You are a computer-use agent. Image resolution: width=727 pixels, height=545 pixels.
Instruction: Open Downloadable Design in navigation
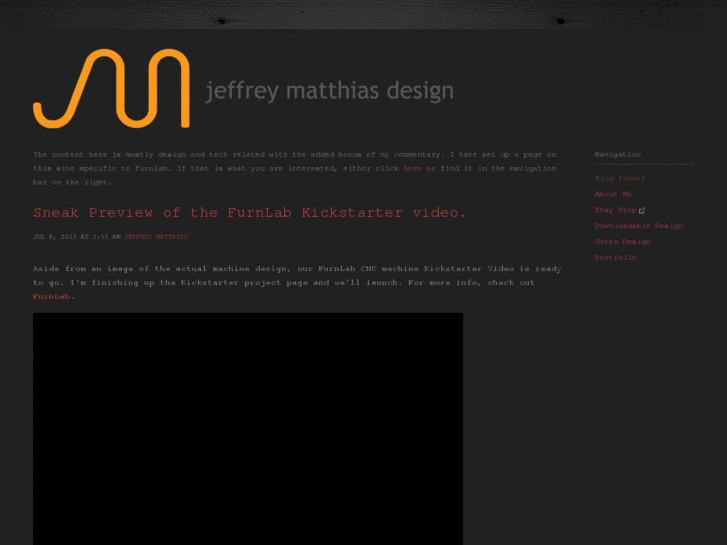639,226
